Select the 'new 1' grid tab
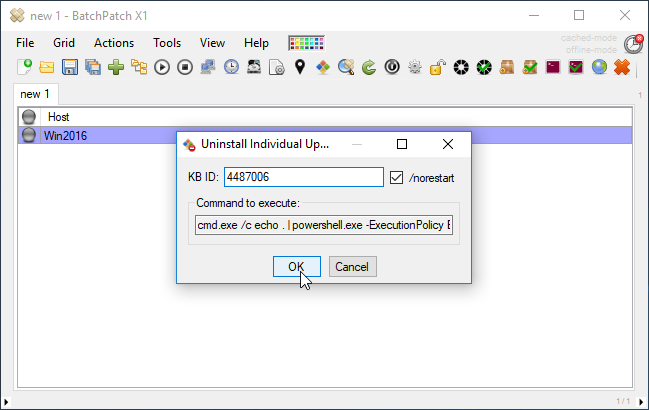649x410 pixels. click(x=35, y=94)
